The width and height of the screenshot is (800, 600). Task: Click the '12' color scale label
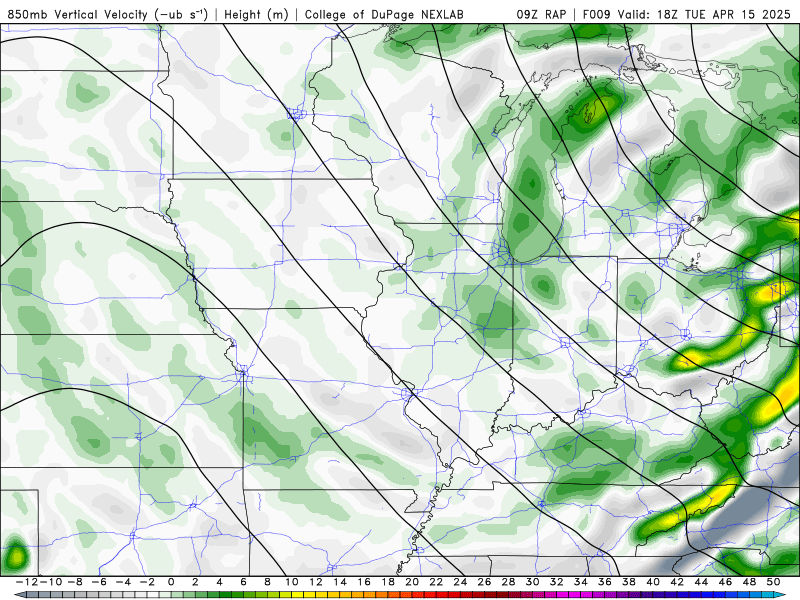coord(316,582)
